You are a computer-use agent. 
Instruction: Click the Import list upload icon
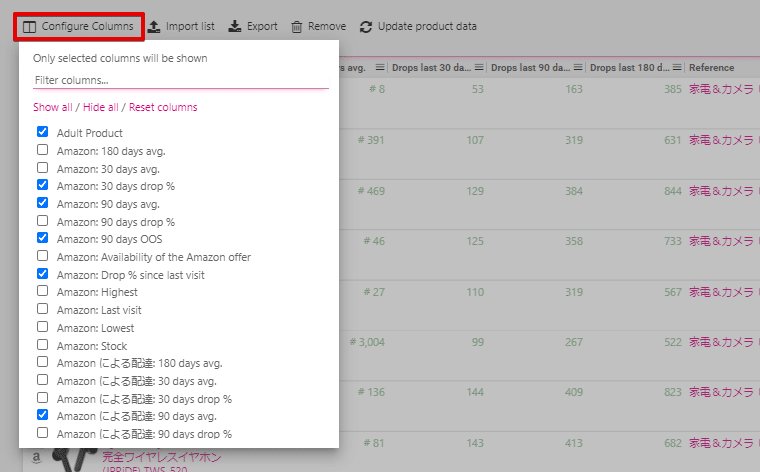[x=154, y=26]
